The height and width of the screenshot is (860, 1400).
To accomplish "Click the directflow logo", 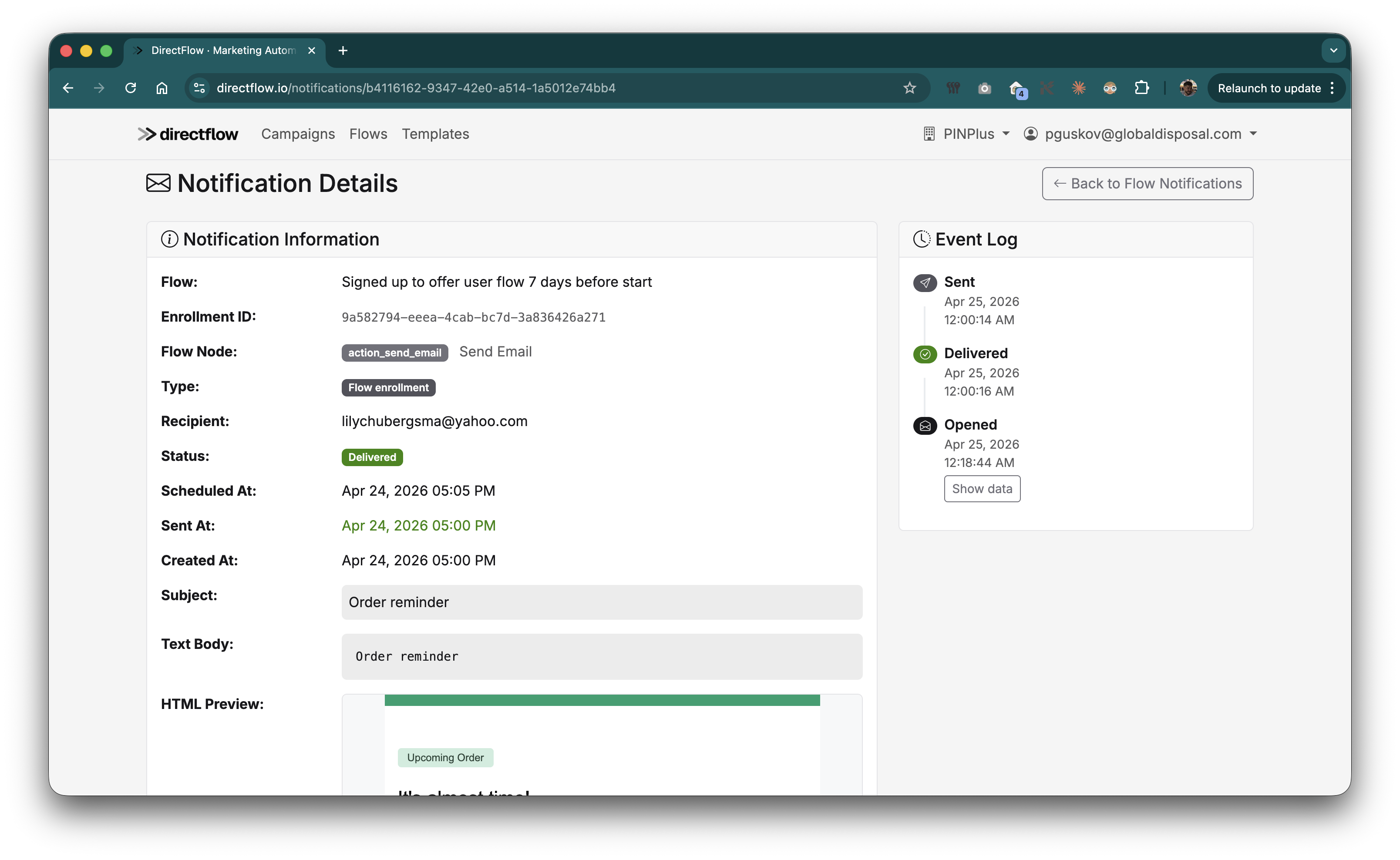I will point(188,134).
